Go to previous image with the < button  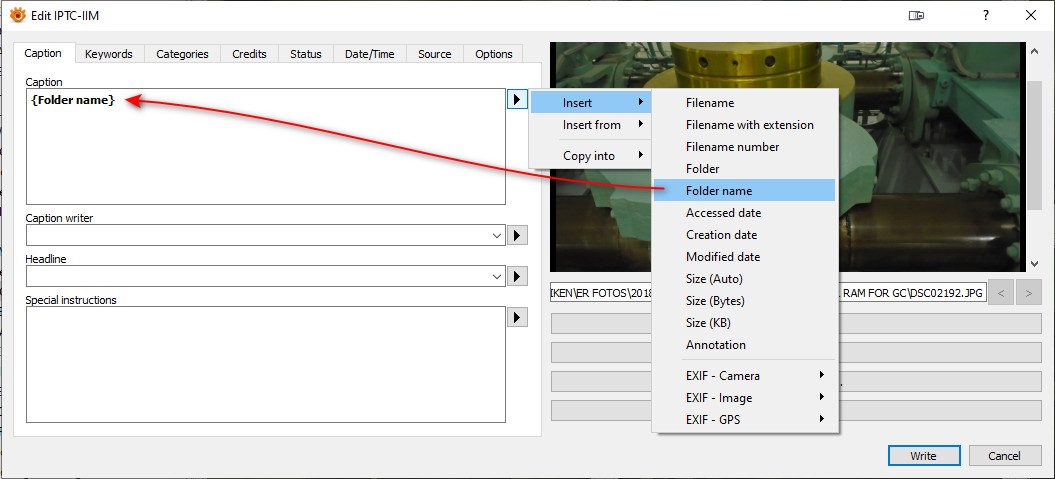[x=1001, y=293]
